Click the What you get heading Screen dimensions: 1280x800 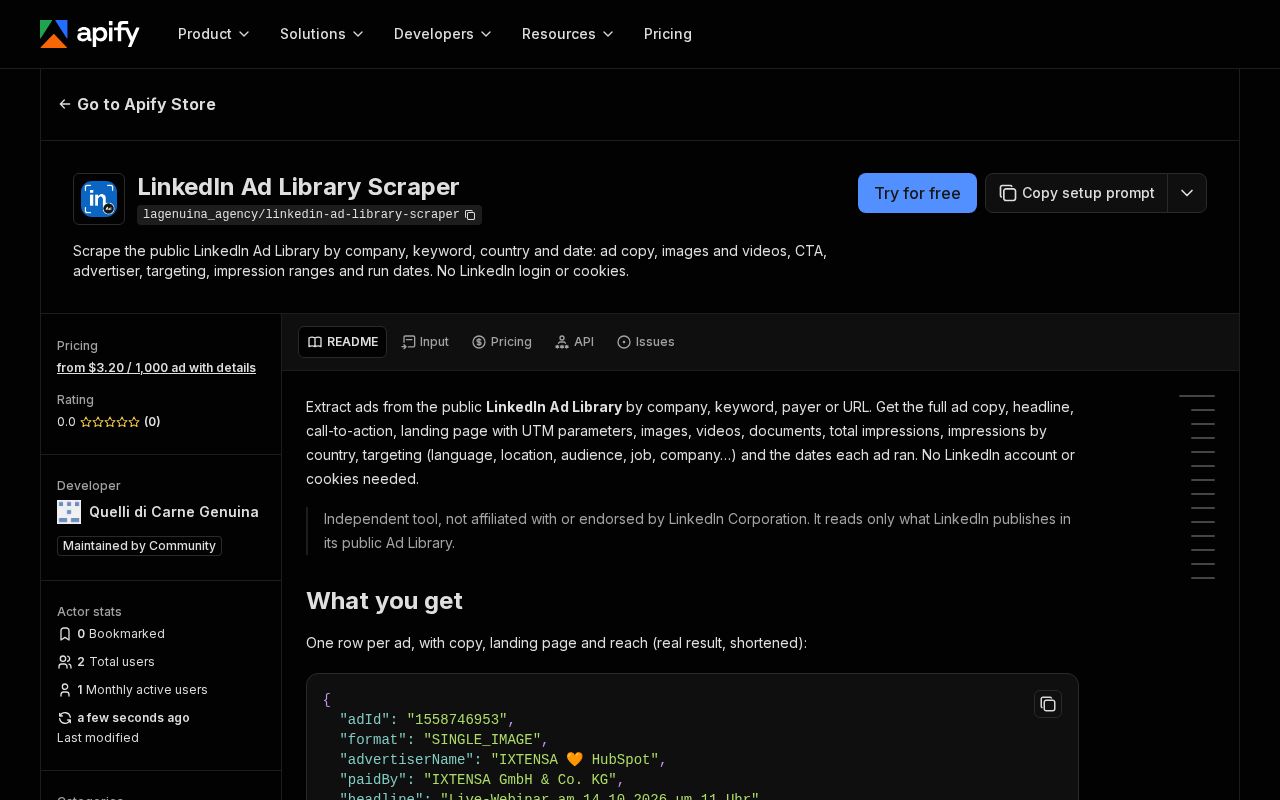(384, 601)
